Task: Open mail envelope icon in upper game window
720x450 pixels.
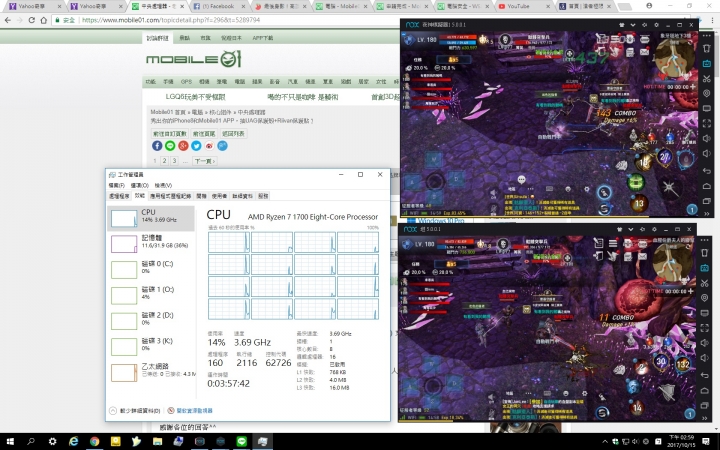Action: [644, 52]
